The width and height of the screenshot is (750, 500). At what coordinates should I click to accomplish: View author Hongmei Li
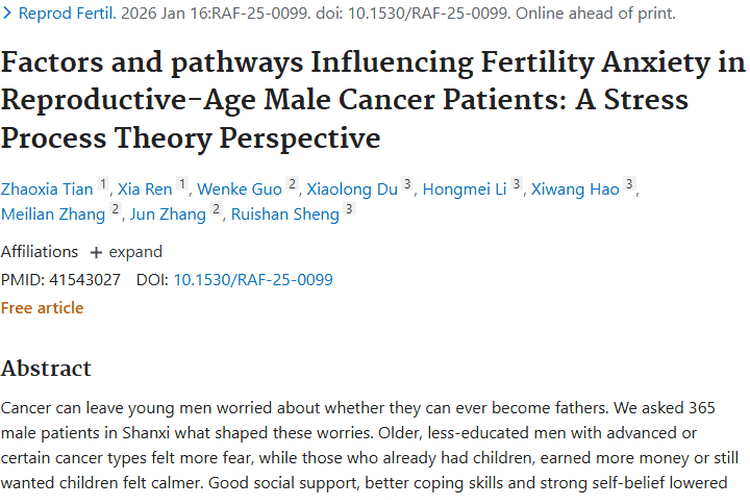(464, 189)
